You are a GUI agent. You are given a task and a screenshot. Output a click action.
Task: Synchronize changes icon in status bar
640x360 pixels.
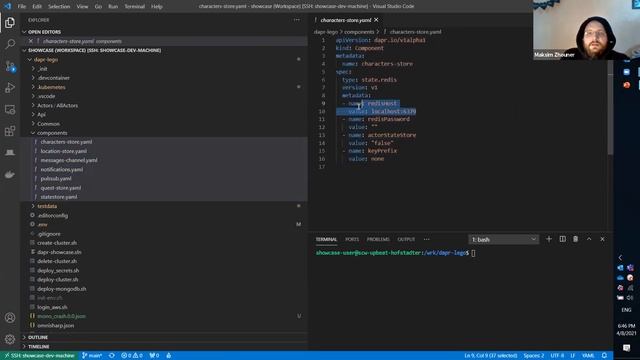click(111, 356)
